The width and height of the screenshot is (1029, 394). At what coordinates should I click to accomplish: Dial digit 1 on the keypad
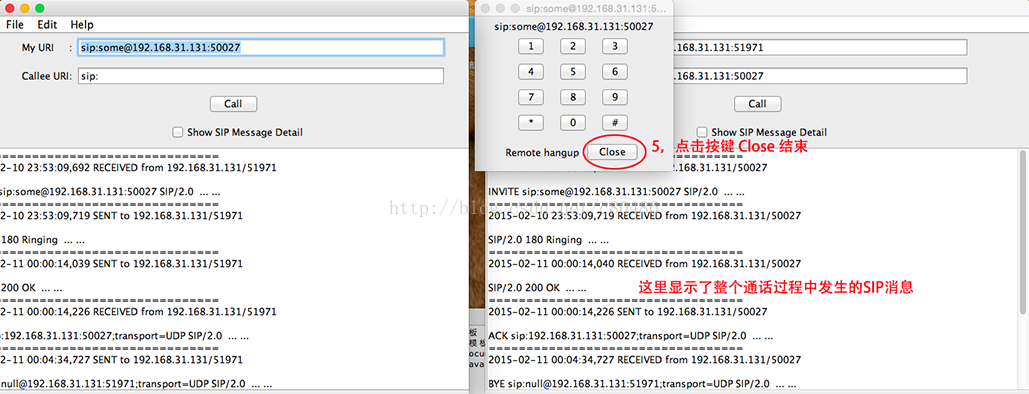point(531,46)
